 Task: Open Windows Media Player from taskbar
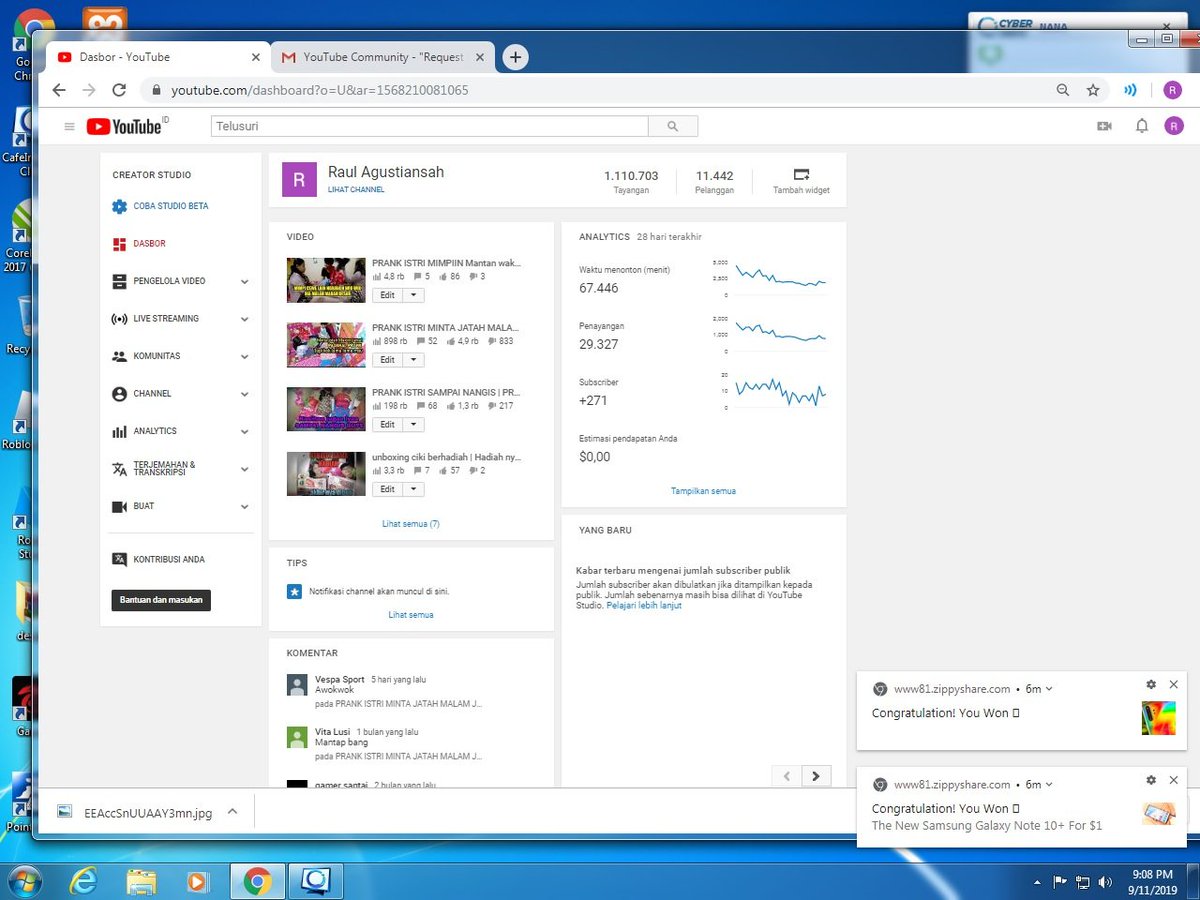[198, 882]
